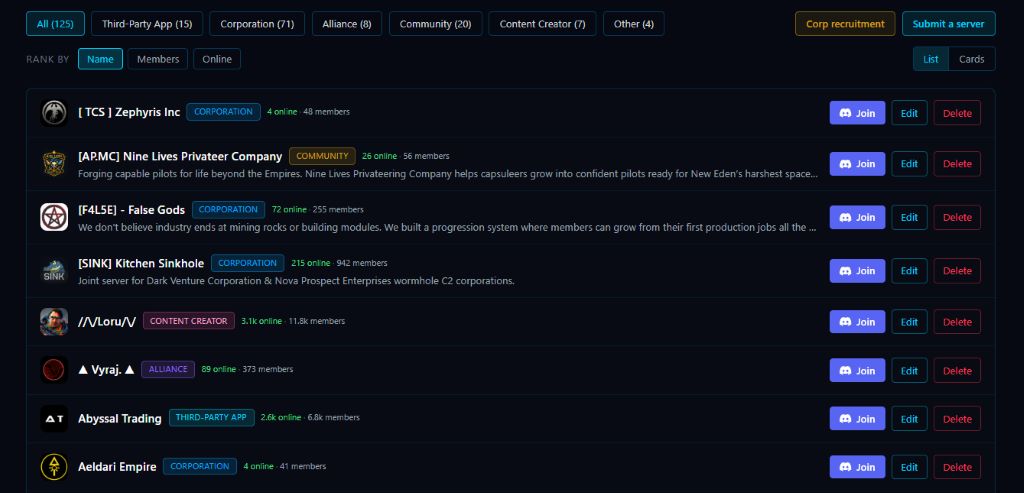Screen dimensions: 1024x493
Task: Edit the Nine Lives Privateer entry
Action: (x=909, y=164)
